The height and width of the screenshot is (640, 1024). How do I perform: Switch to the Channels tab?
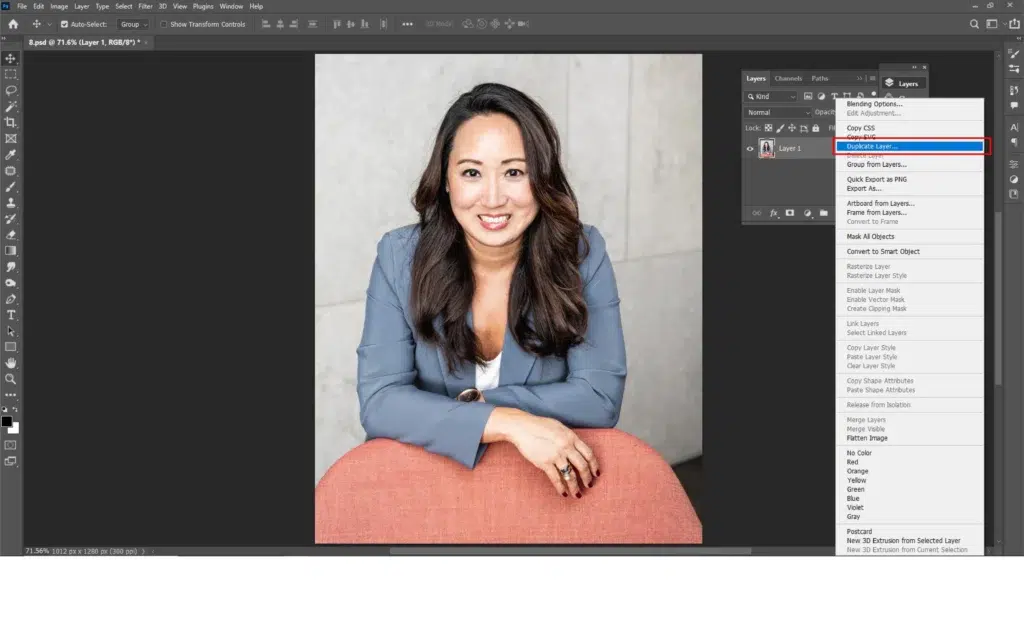pos(788,78)
